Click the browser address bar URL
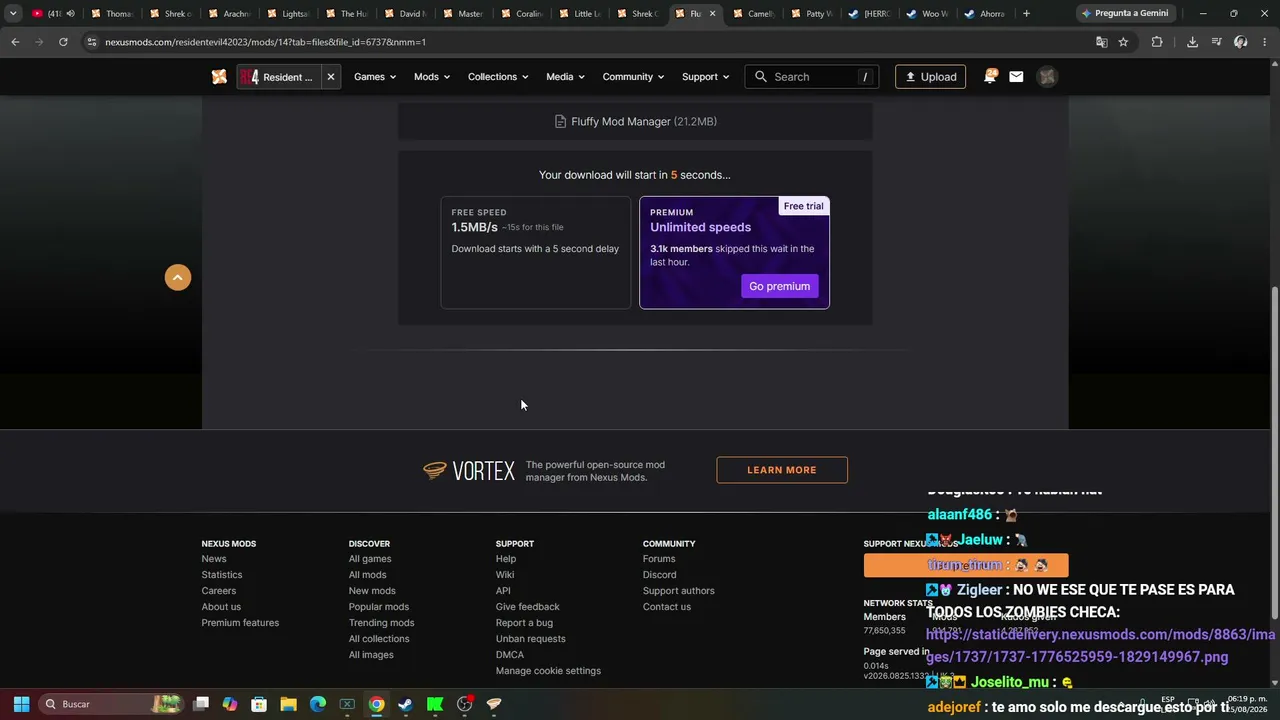This screenshot has height=720, width=1280. [x=266, y=42]
